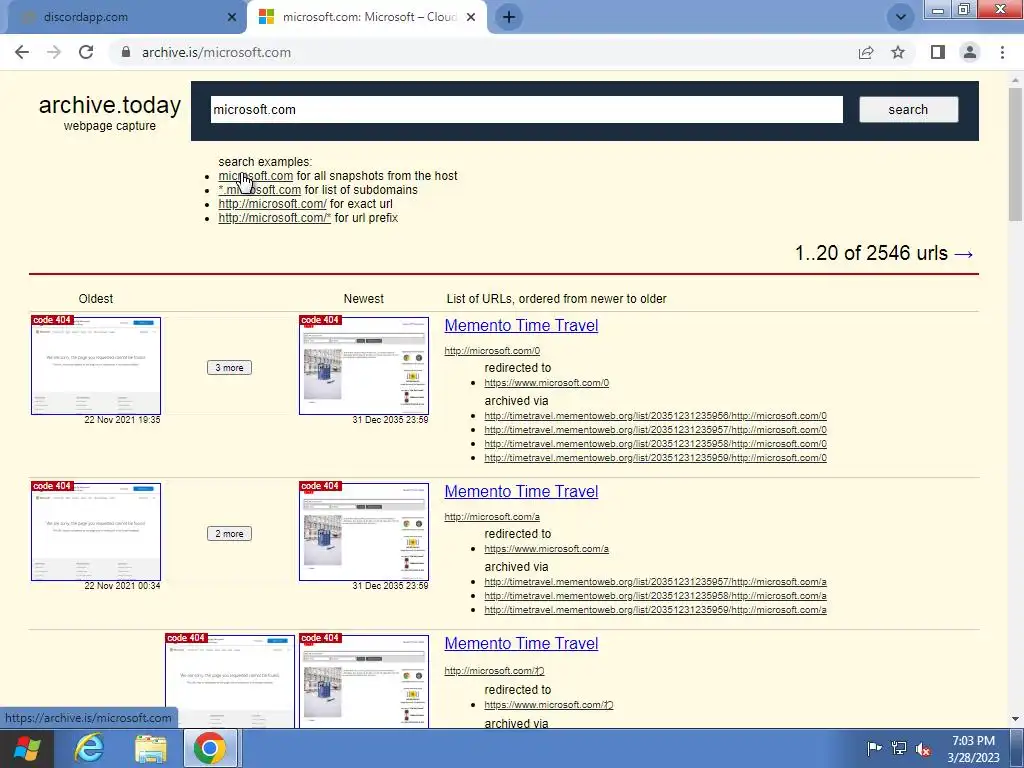Open the clock showing 7:03 PM
This screenshot has height=768, width=1024.
coord(973,749)
